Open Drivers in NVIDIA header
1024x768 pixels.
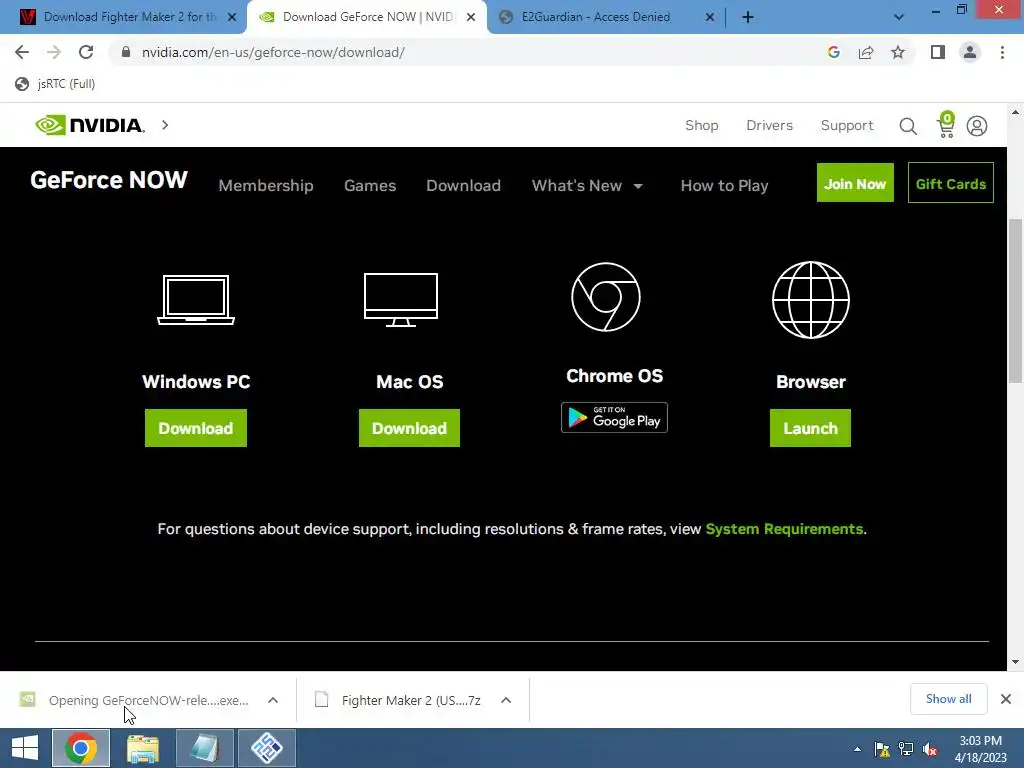pos(769,125)
